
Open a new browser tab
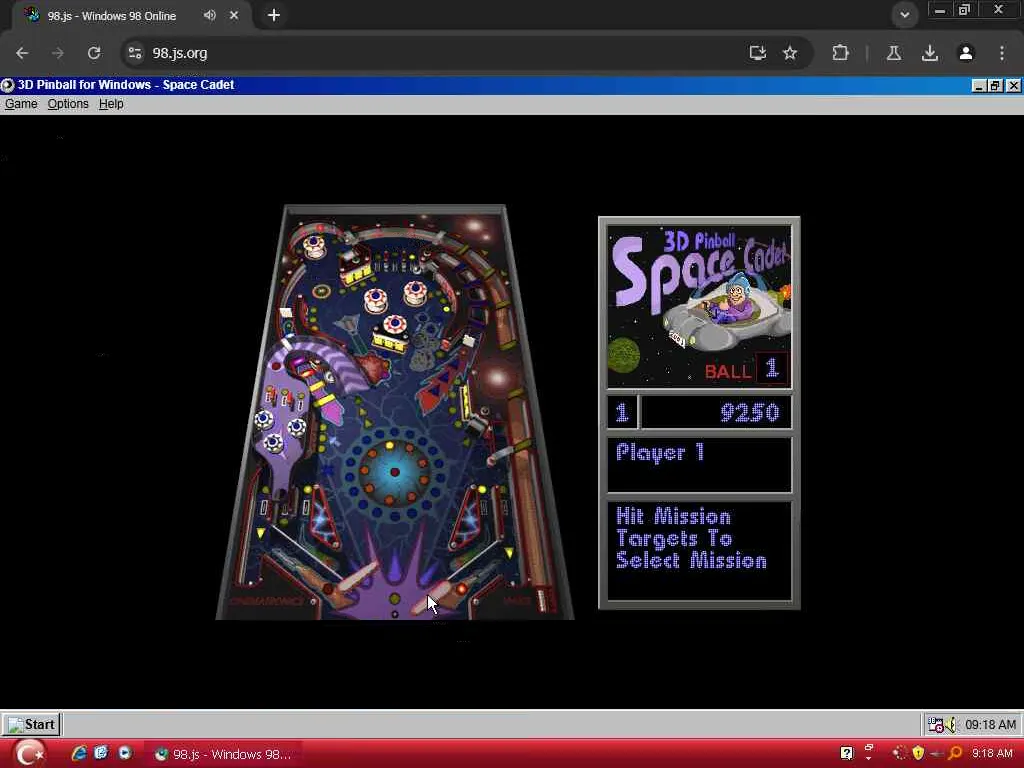tap(274, 15)
